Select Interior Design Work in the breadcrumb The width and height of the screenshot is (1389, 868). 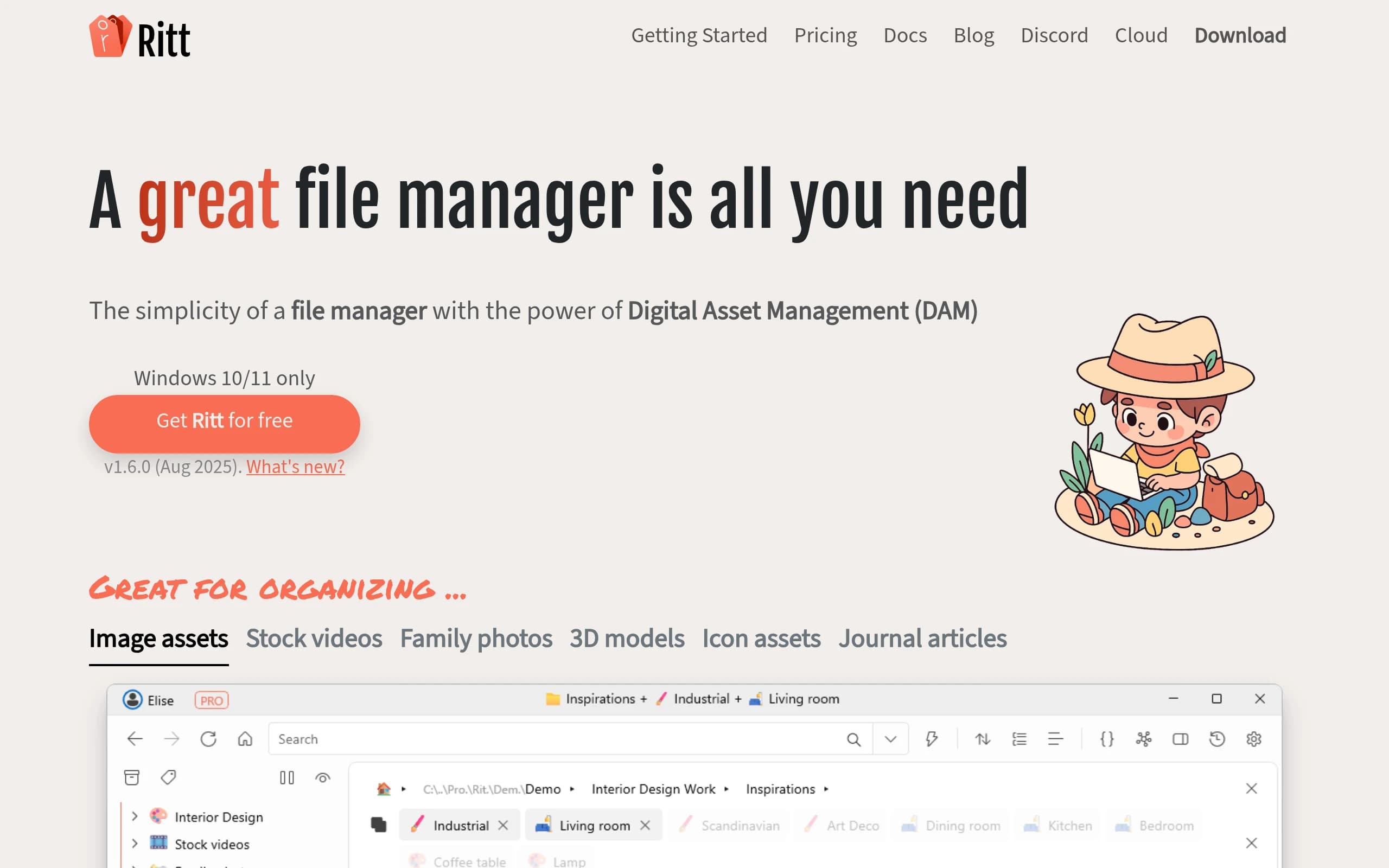(654, 789)
